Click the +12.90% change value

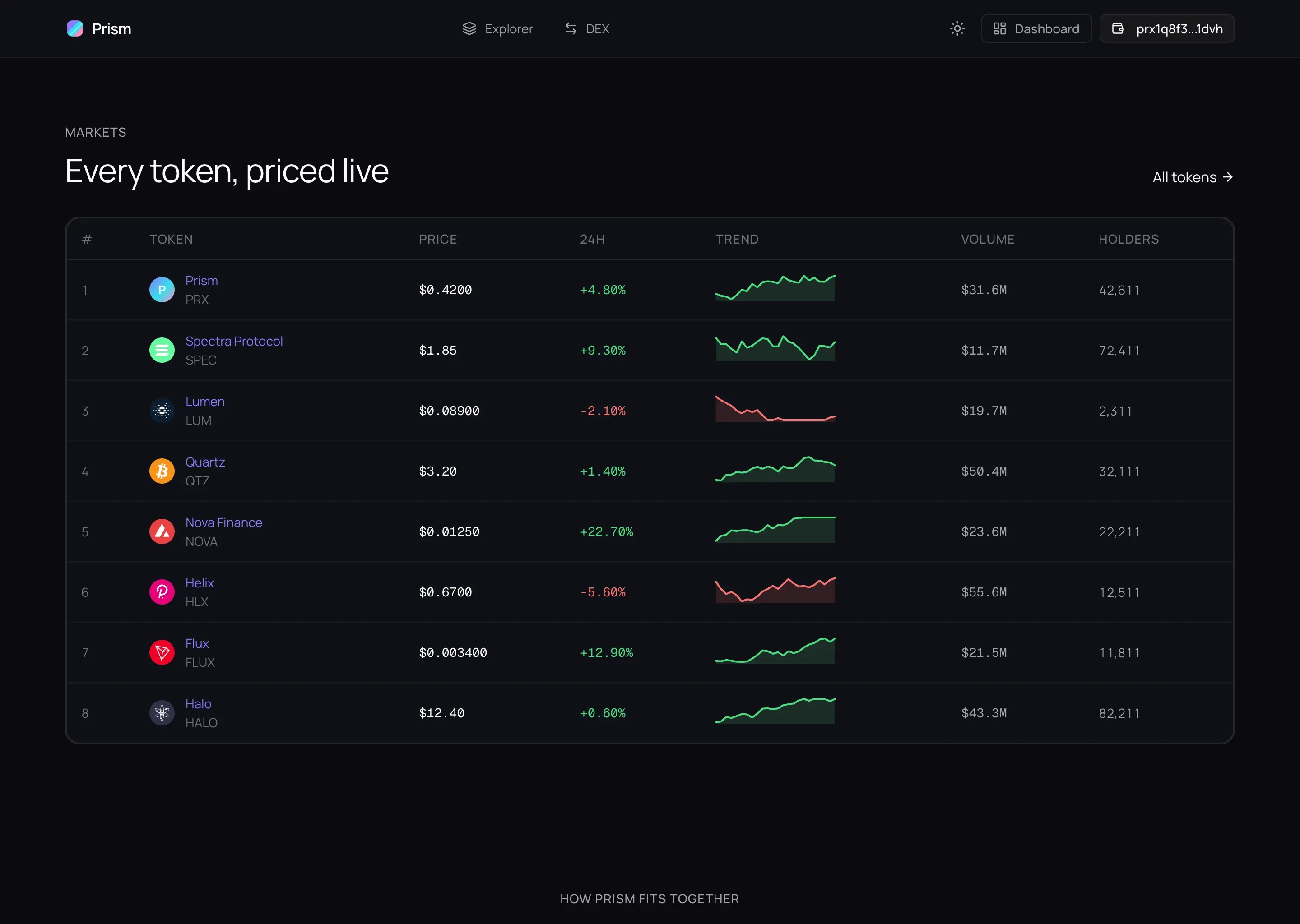[x=606, y=652]
